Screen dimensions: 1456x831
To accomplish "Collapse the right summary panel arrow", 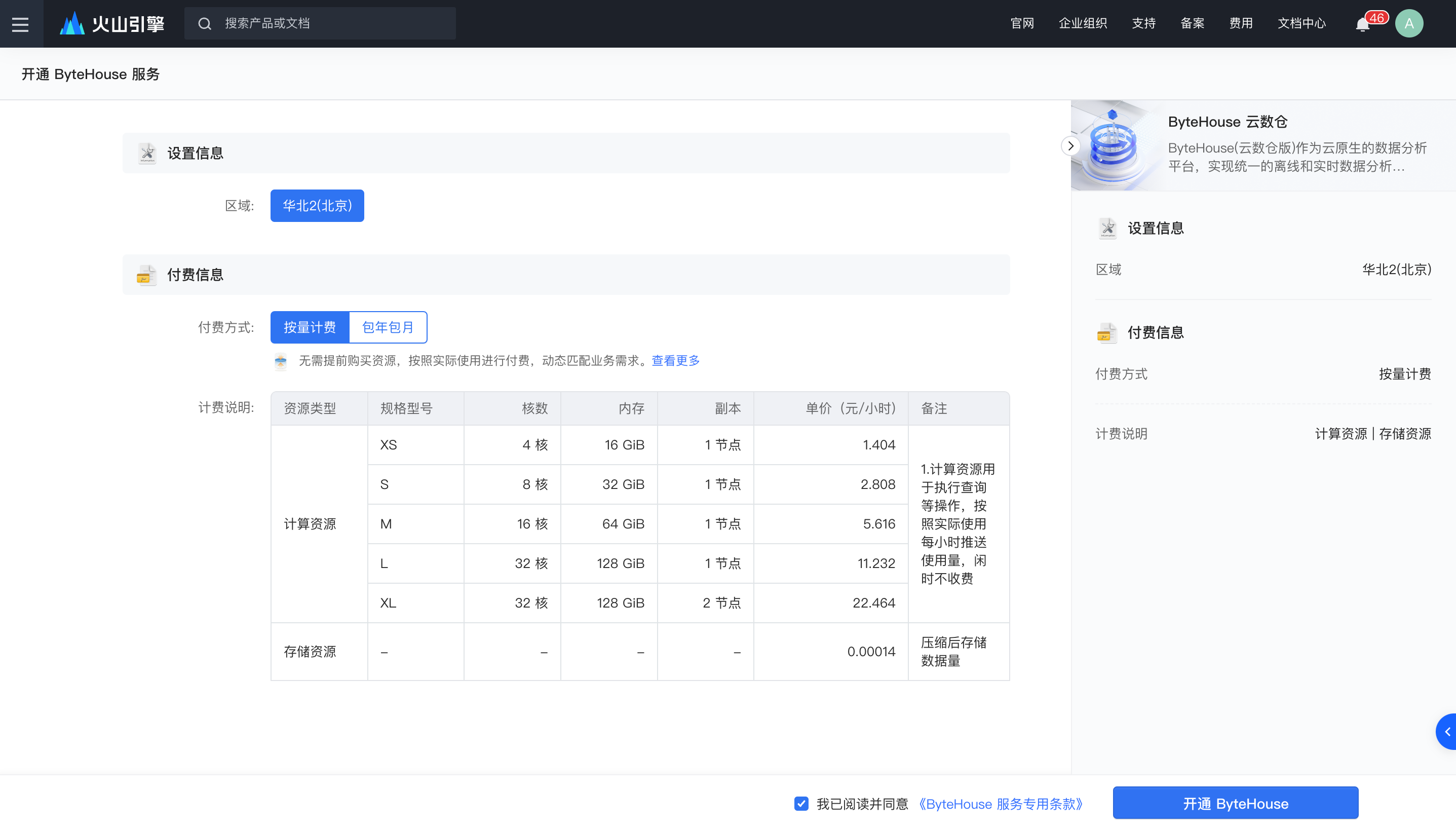I will [1070, 146].
